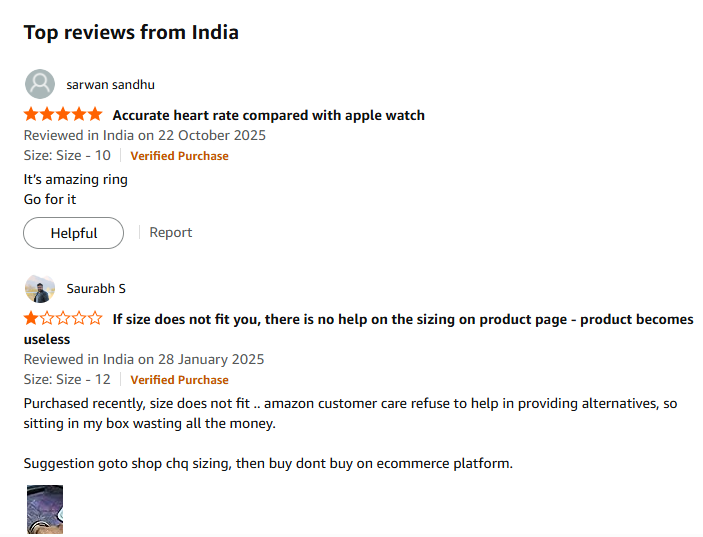Open Saurabh S's reviewer profile name
Viewport: 703px width, 537px height.
point(96,289)
